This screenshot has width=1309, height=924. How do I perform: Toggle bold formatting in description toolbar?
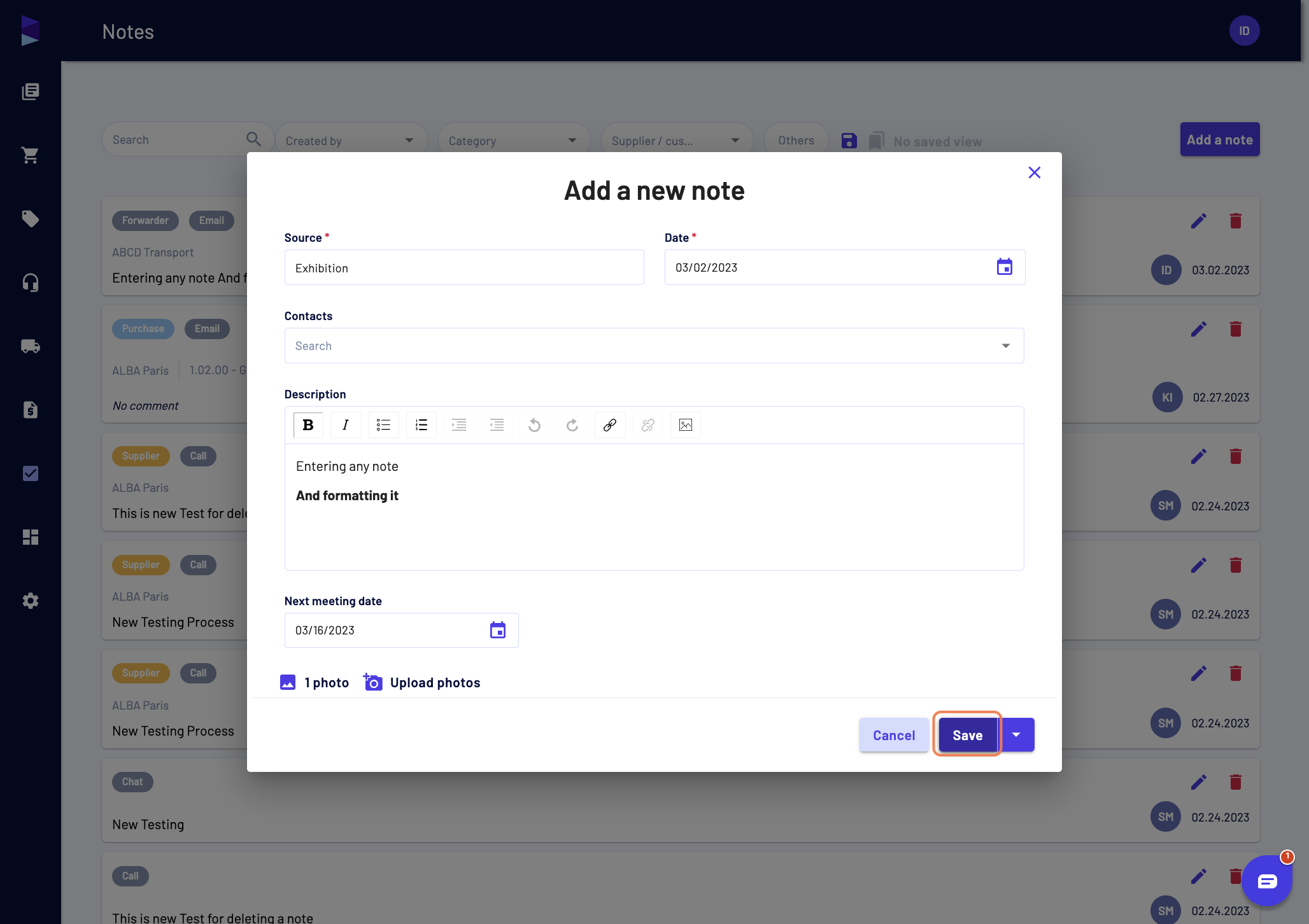pyautogui.click(x=308, y=425)
